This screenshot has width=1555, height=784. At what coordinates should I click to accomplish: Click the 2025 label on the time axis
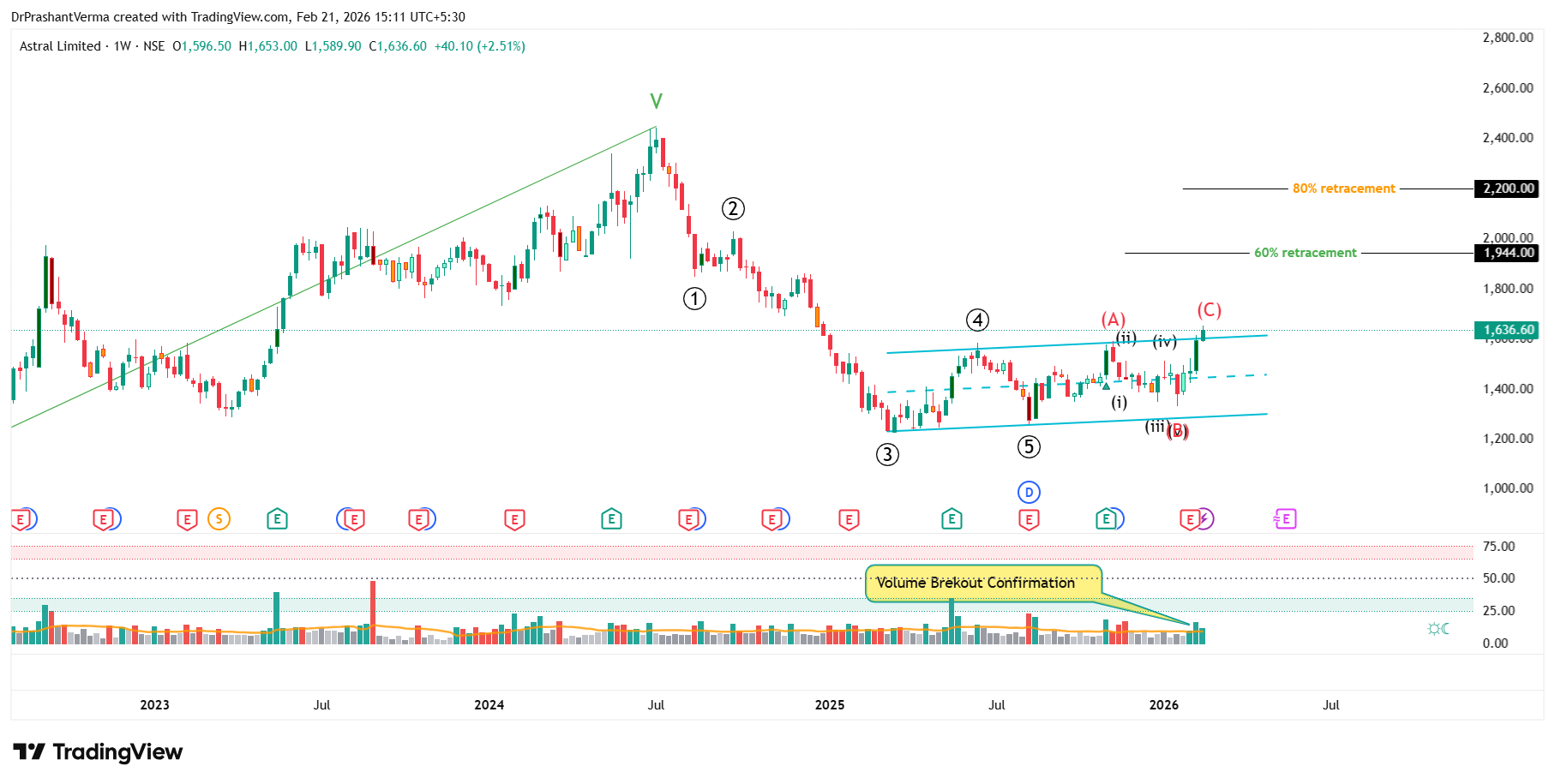(830, 705)
